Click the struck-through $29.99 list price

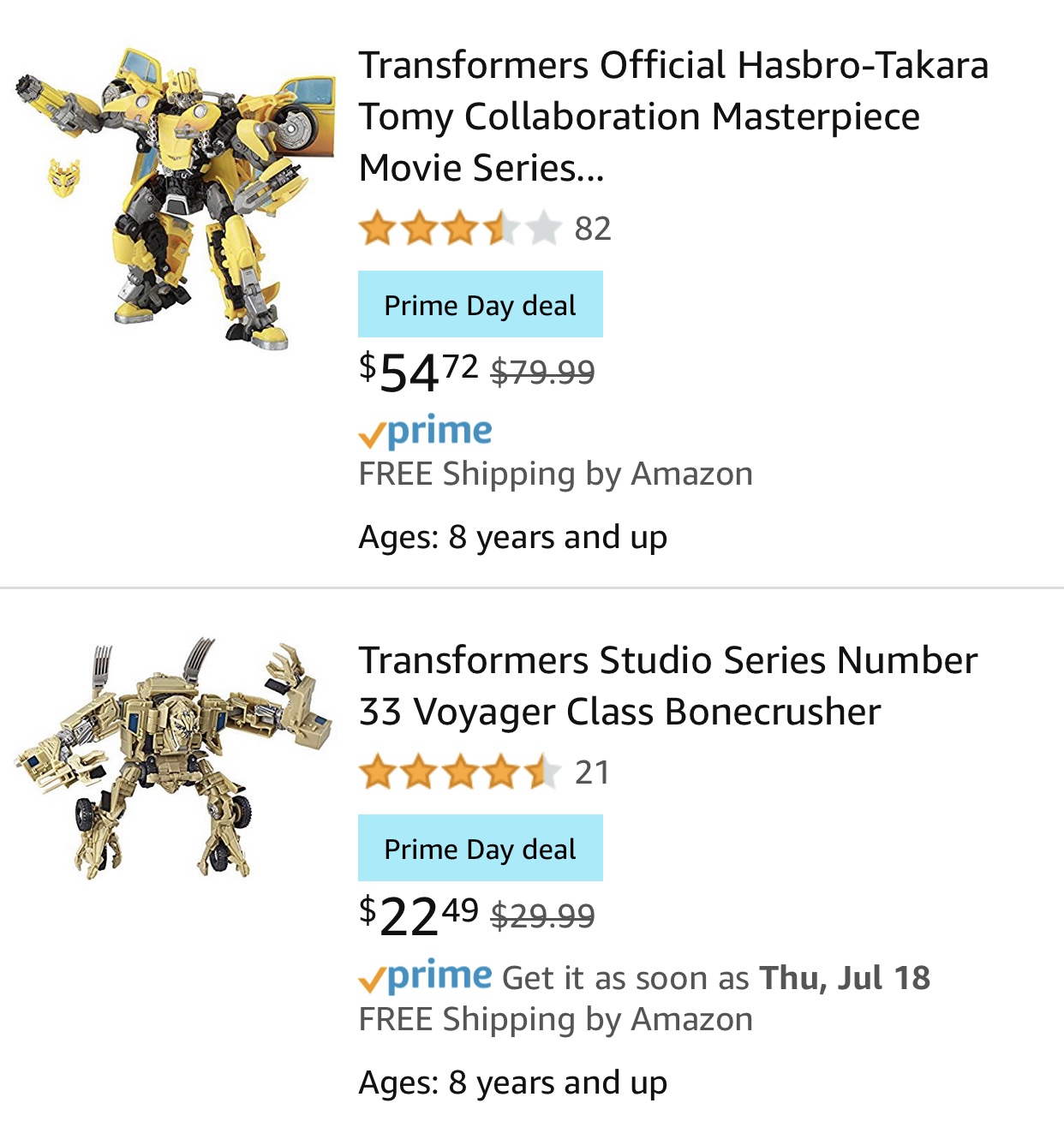tap(542, 915)
